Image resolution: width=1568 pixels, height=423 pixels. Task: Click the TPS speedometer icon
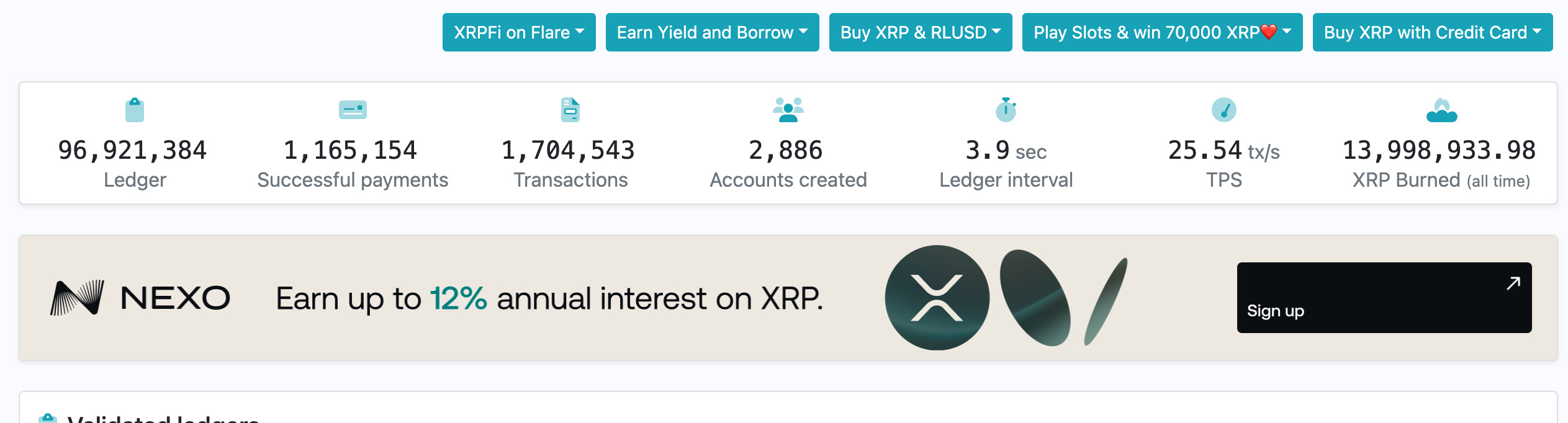point(1223,110)
